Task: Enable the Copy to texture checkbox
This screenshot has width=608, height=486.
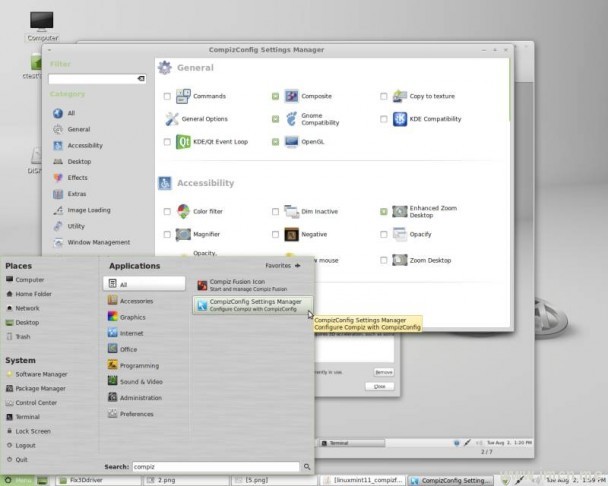Action: [x=383, y=96]
